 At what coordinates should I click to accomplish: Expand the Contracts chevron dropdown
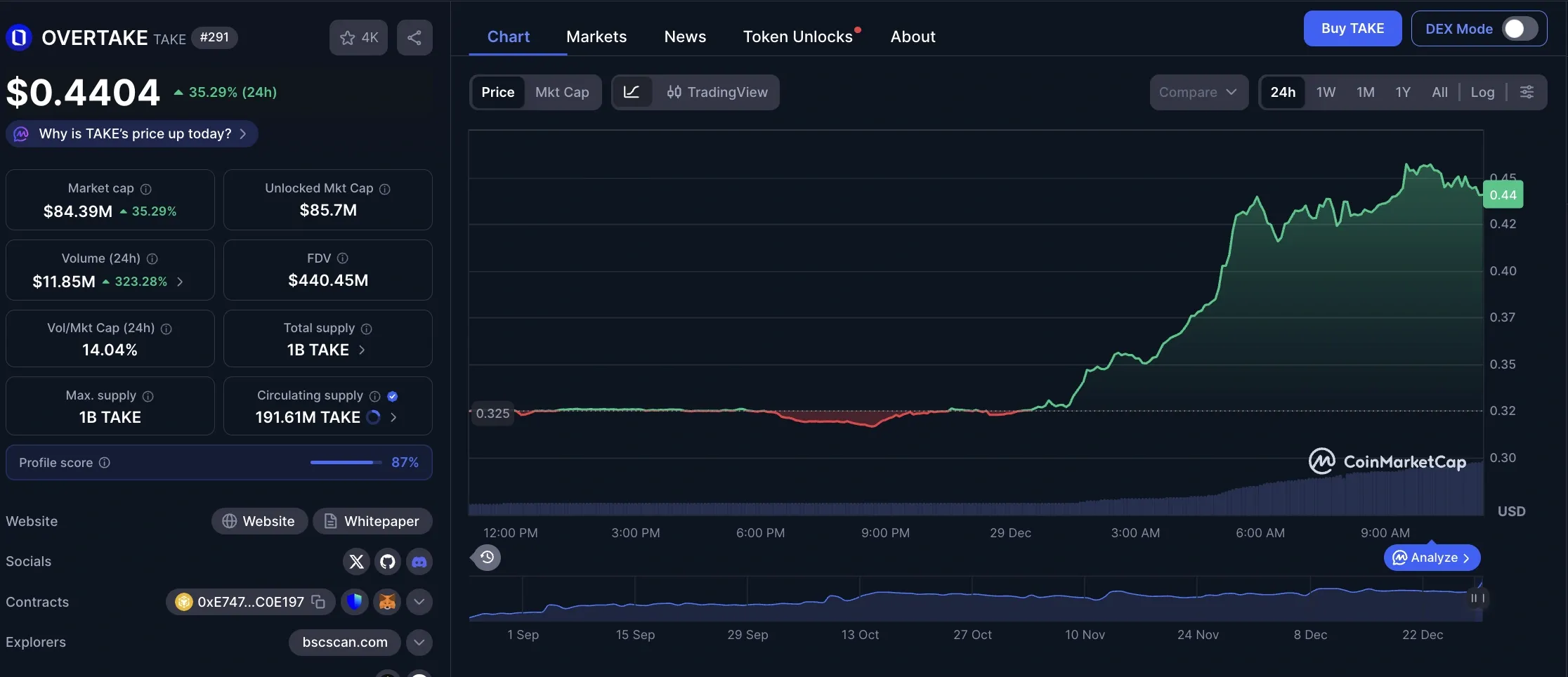pyautogui.click(x=419, y=602)
